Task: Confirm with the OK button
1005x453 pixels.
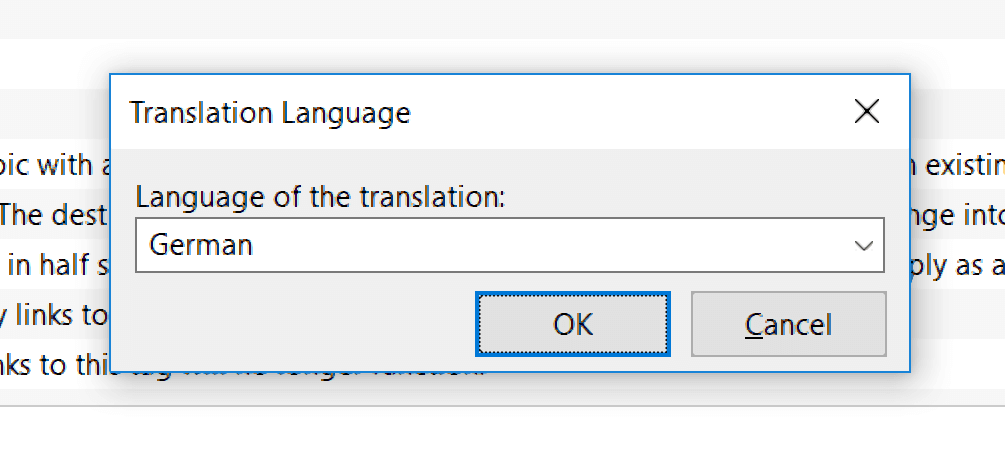Action: (x=573, y=324)
